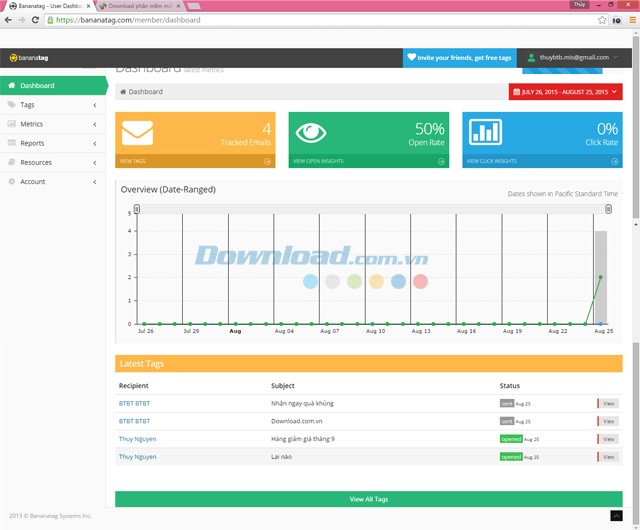Select Dashboard in the sidebar
The image size is (640, 530).
pos(53,86)
